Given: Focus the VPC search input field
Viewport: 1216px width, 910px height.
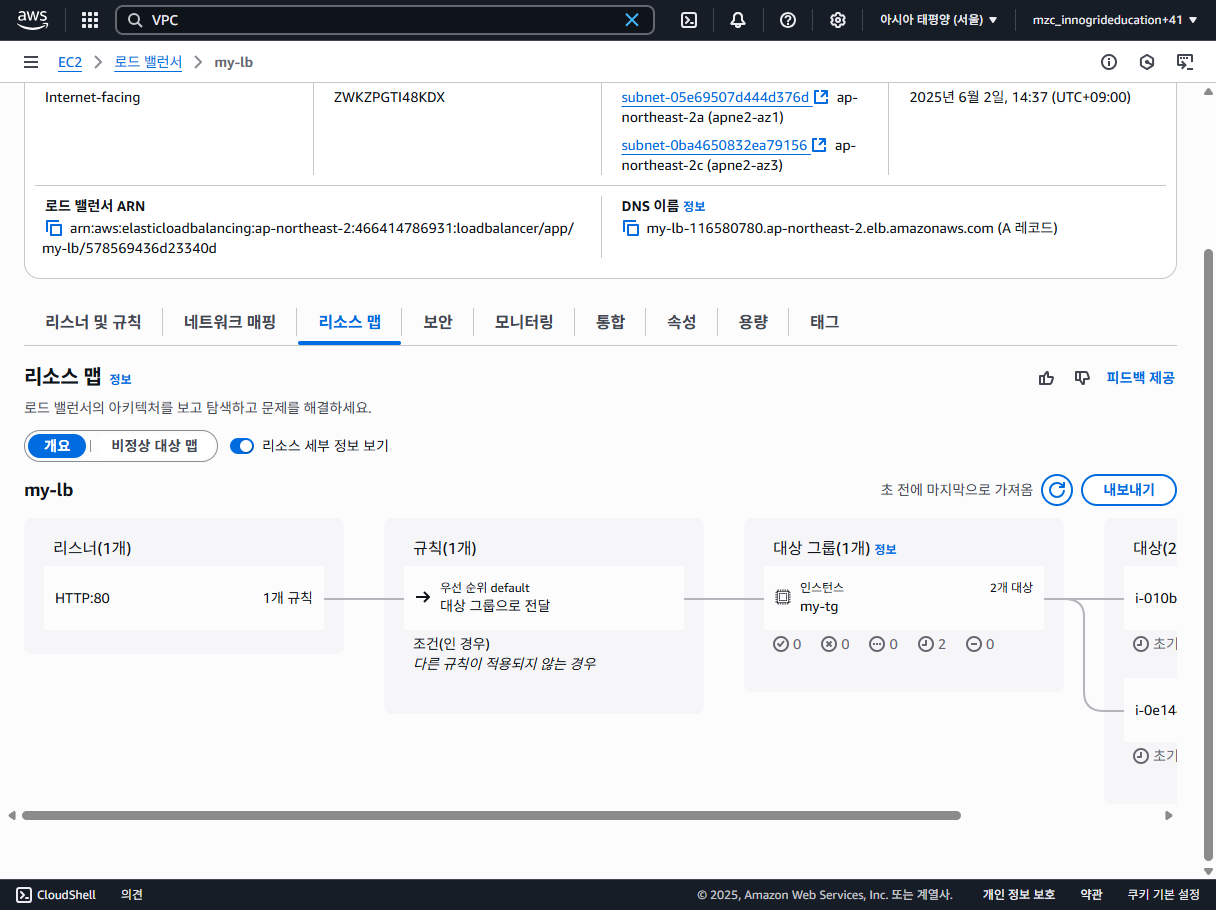Looking at the screenshot, I should [385, 20].
